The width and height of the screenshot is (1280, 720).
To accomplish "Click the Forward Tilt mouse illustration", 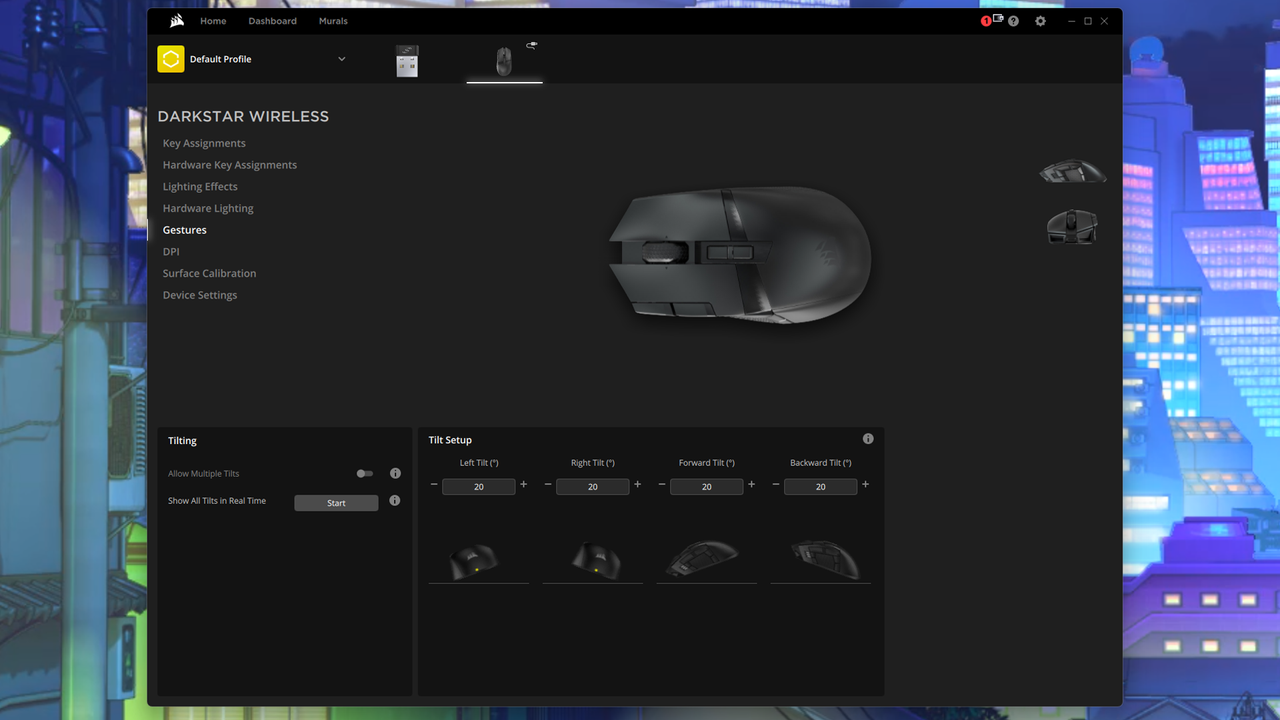I will 702,558.
